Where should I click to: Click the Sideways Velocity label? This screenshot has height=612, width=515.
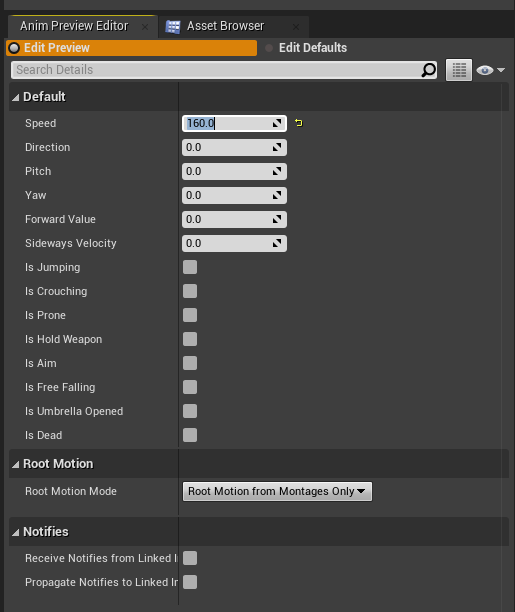pyautogui.click(x=71, y=244)
